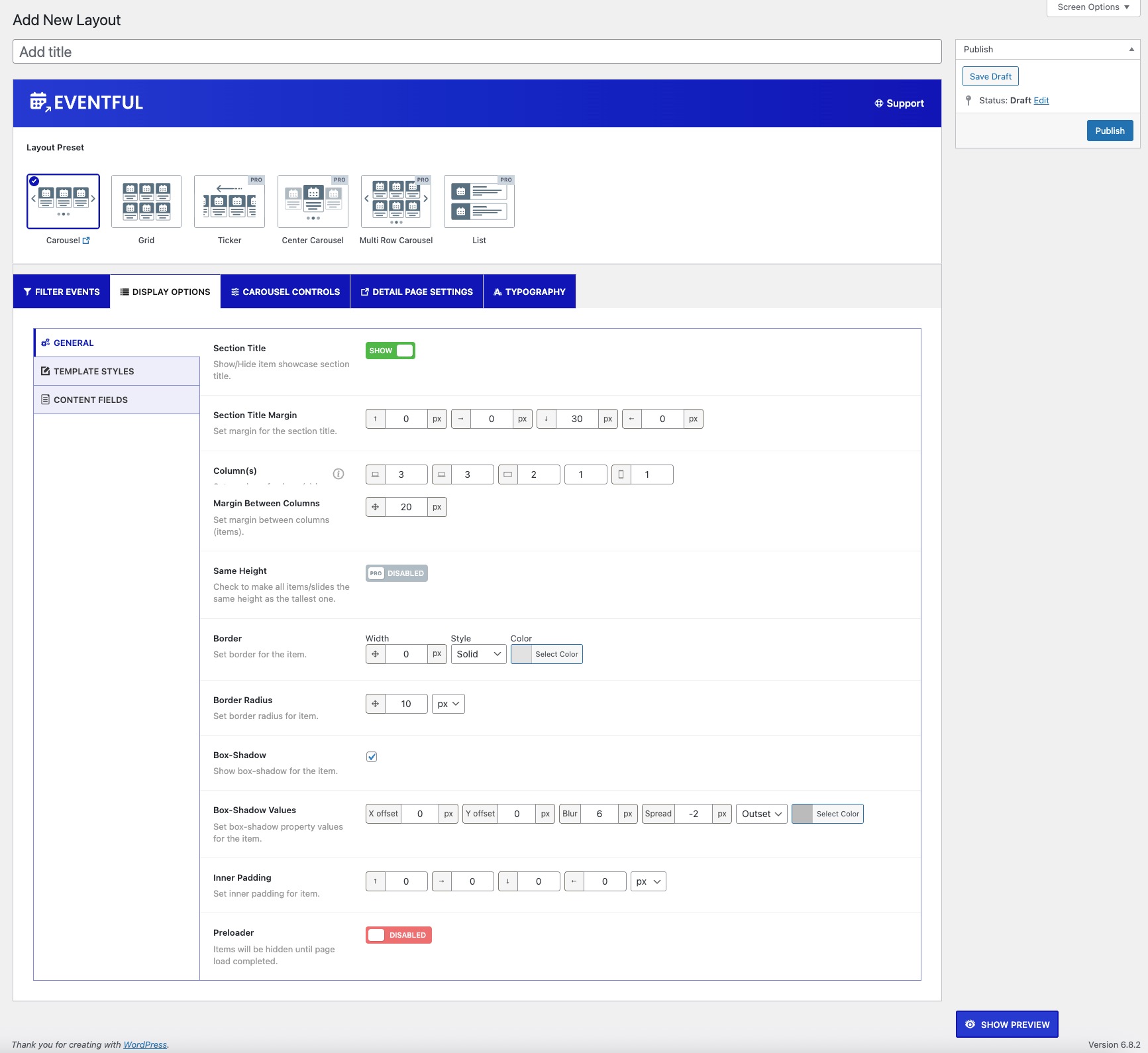
Task: Open the Border Style Solid dropdown
Action: click(x=478, y=654)
